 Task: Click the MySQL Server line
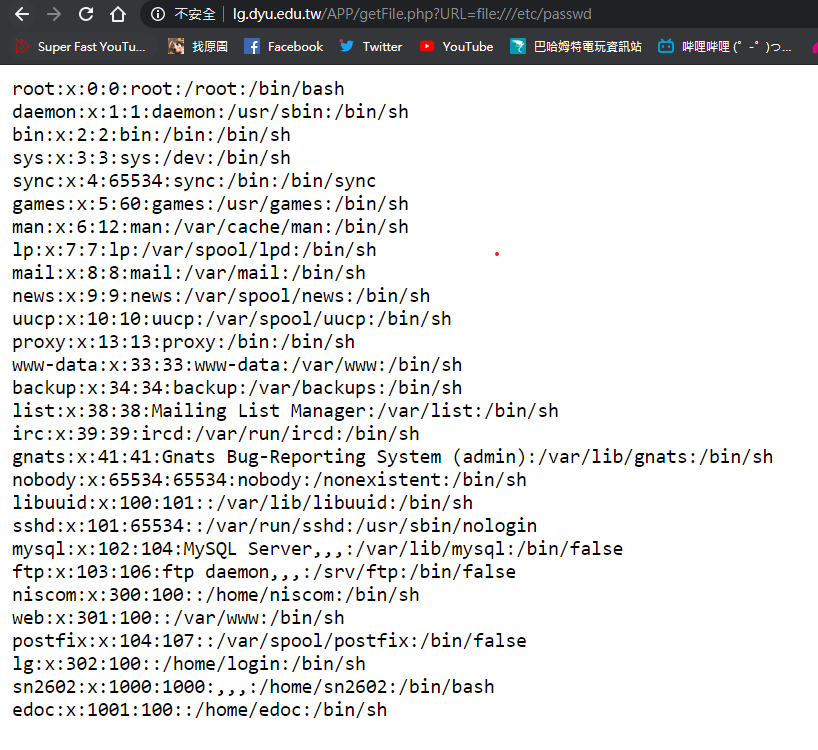(318, 549)
